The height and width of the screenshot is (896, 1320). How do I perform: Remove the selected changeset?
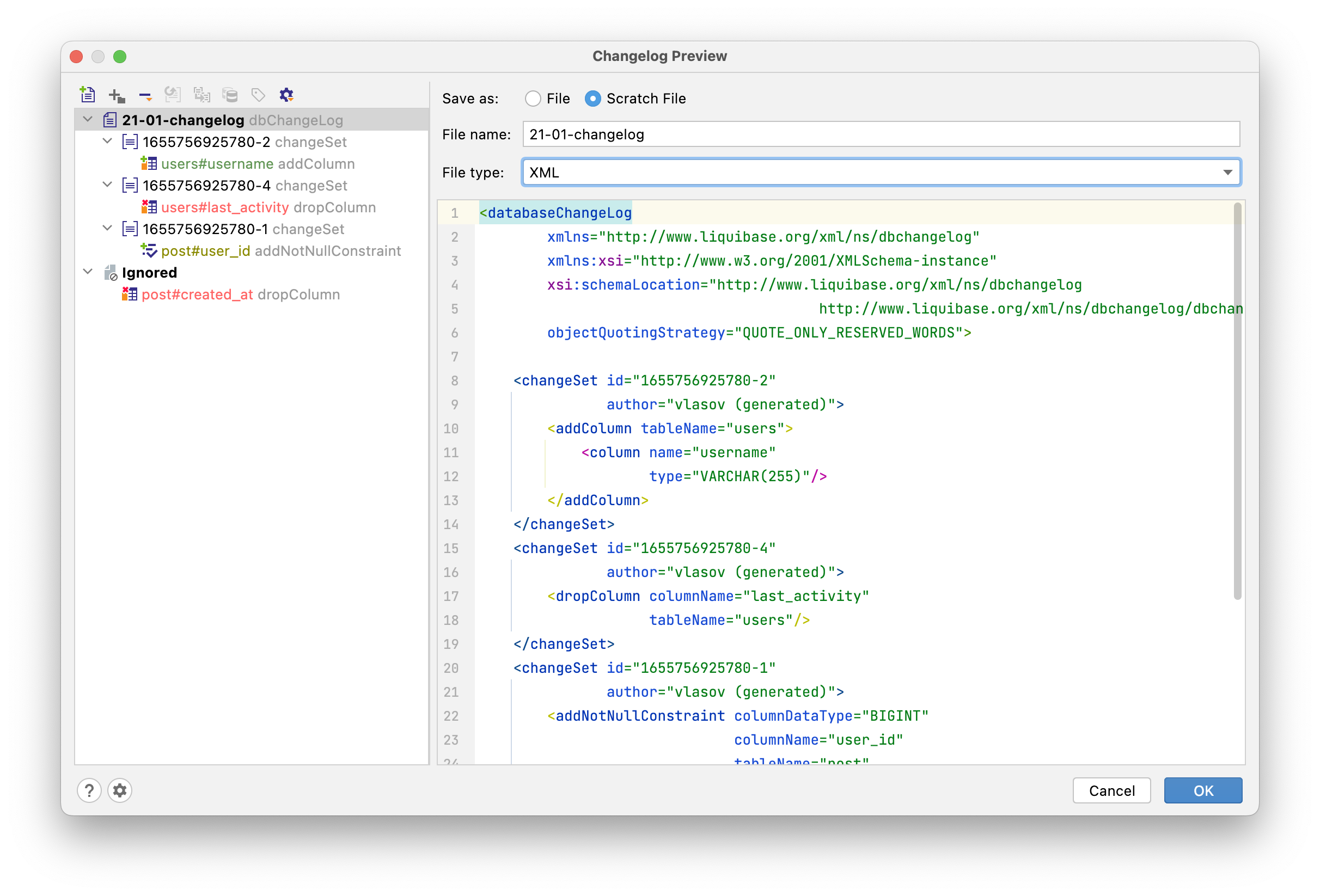[x=143, y=95]
